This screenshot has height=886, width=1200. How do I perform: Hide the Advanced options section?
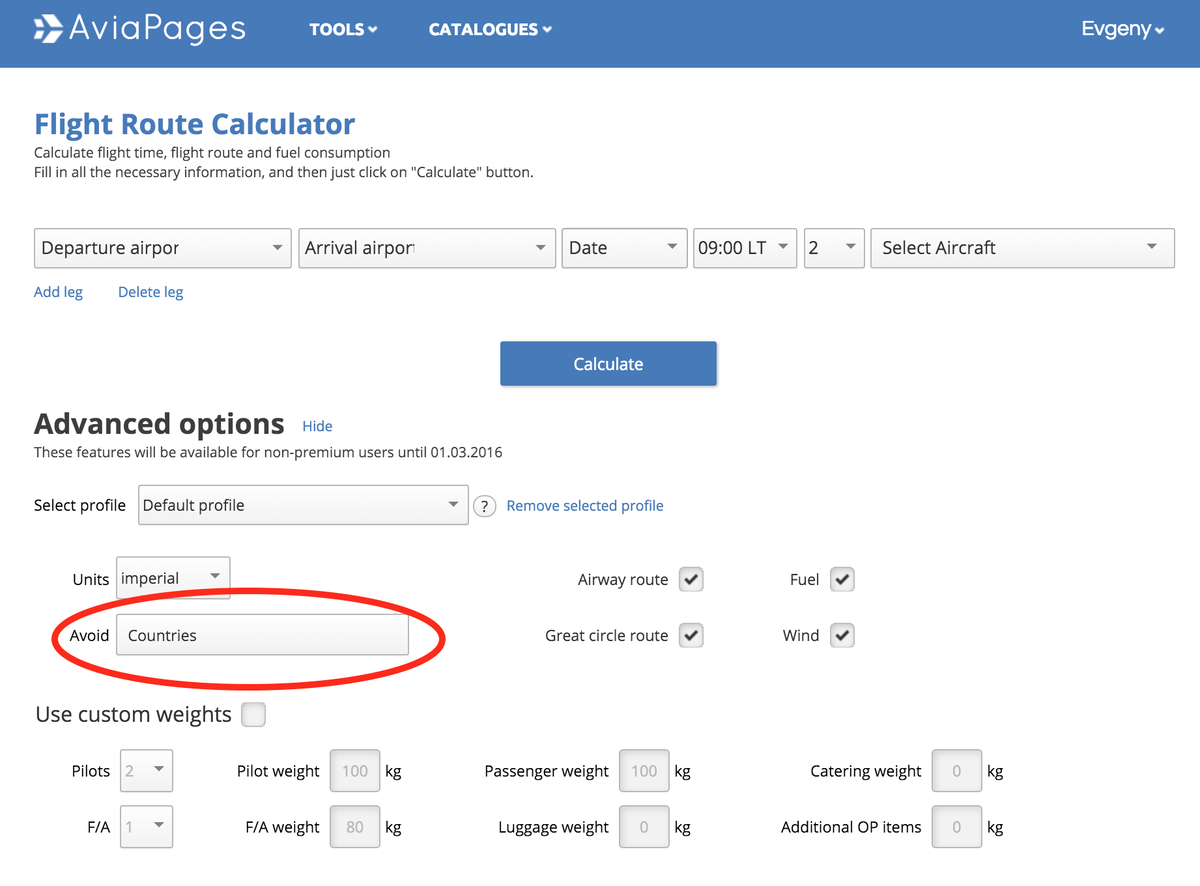click(x=317, y=426)
